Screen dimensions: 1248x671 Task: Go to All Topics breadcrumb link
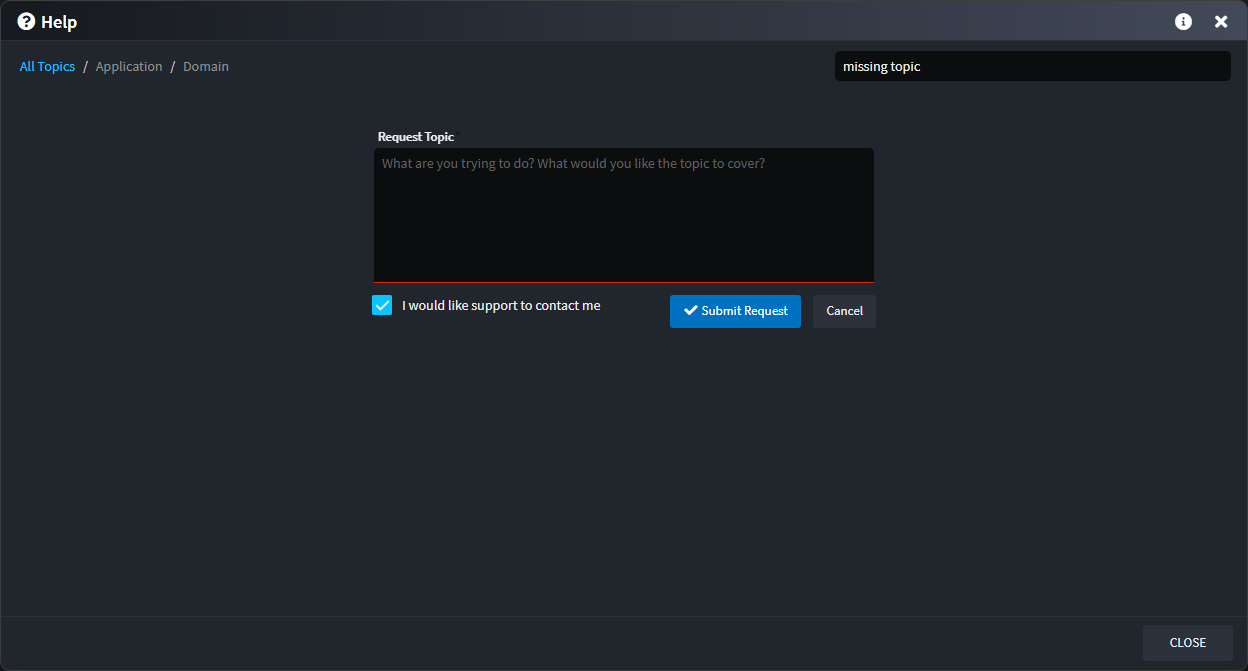point(47,66)
